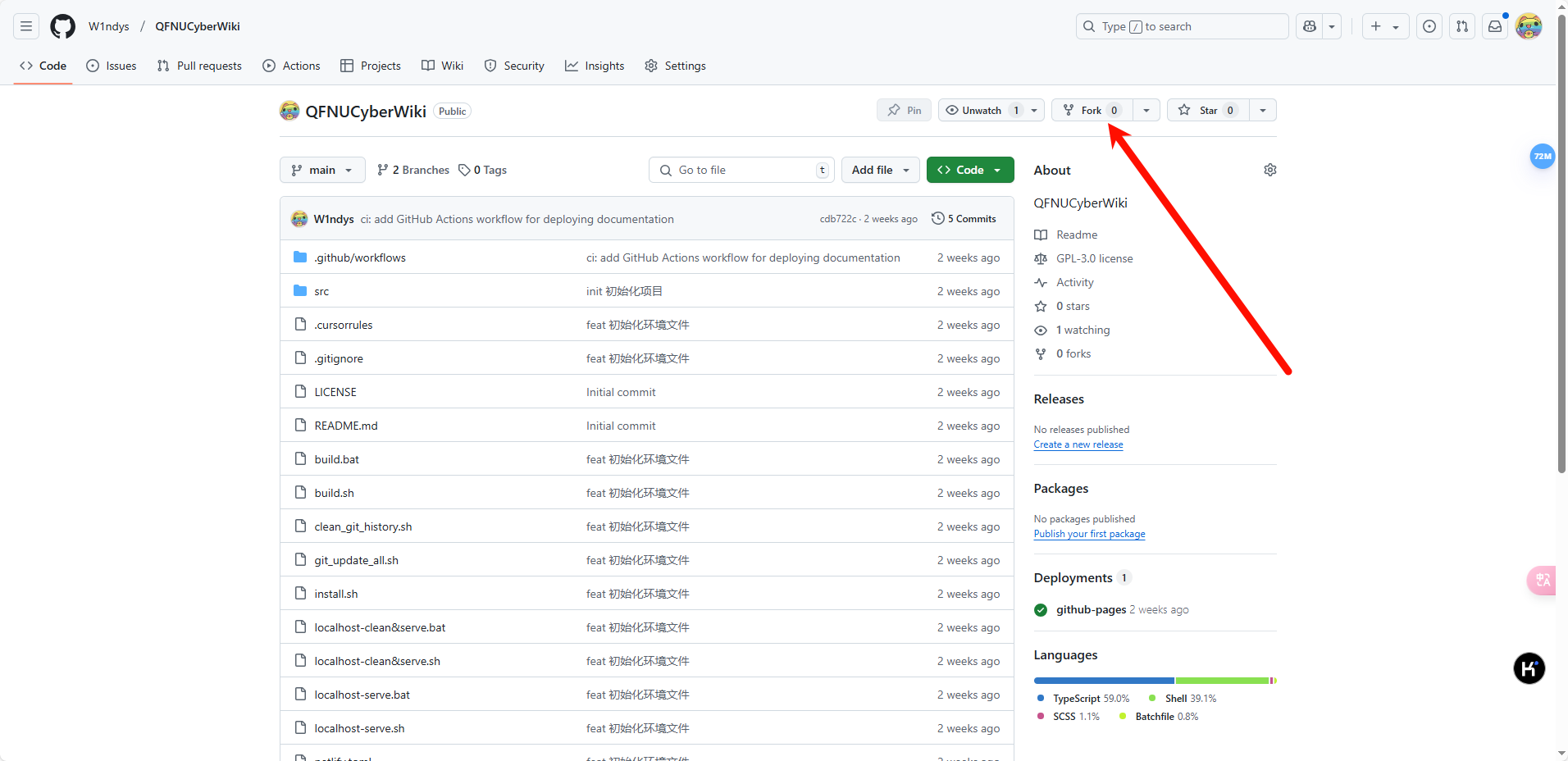This screenshot has width=1568, height=761.
Task: Click W1ndys commit author avatar
Action: 299,219
